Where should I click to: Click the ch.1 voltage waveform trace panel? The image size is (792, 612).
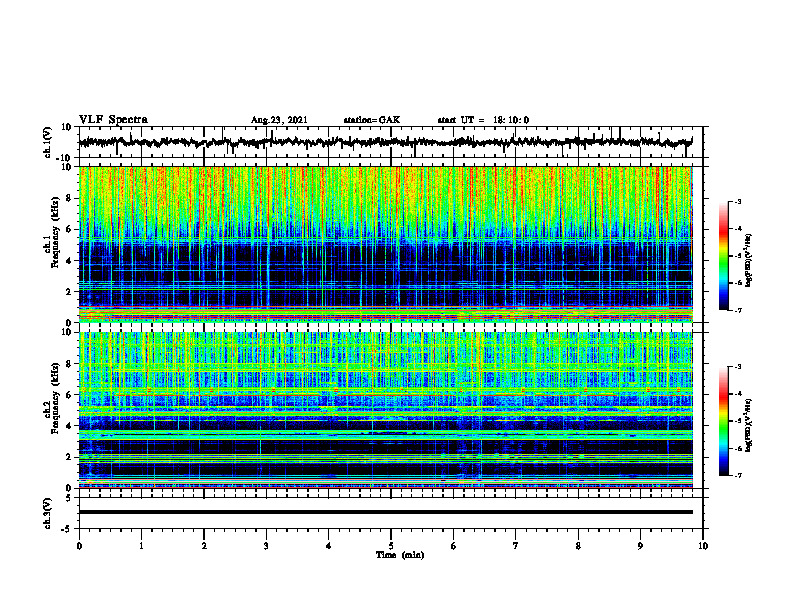tap(390, 142)
